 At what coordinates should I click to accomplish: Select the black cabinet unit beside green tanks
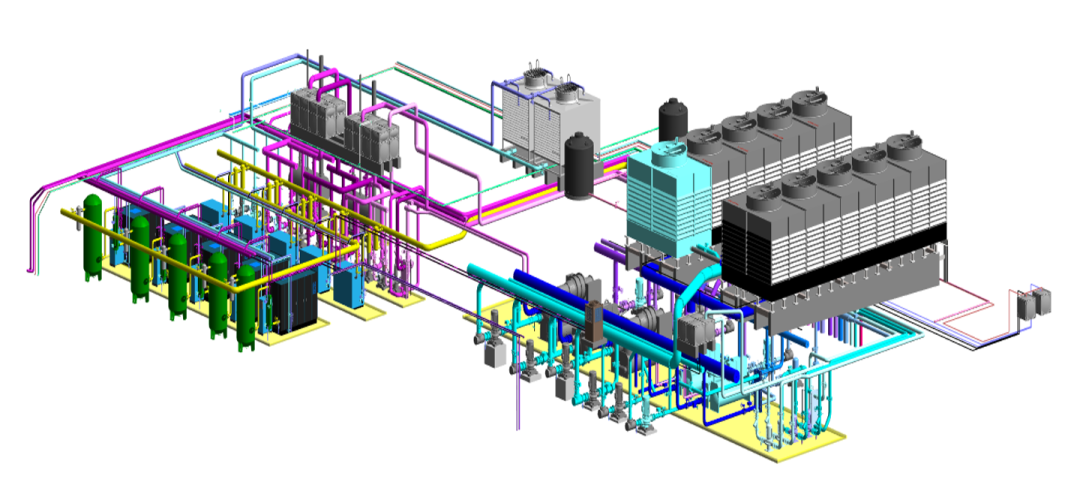pyautogui.click(x=295, y=300)
